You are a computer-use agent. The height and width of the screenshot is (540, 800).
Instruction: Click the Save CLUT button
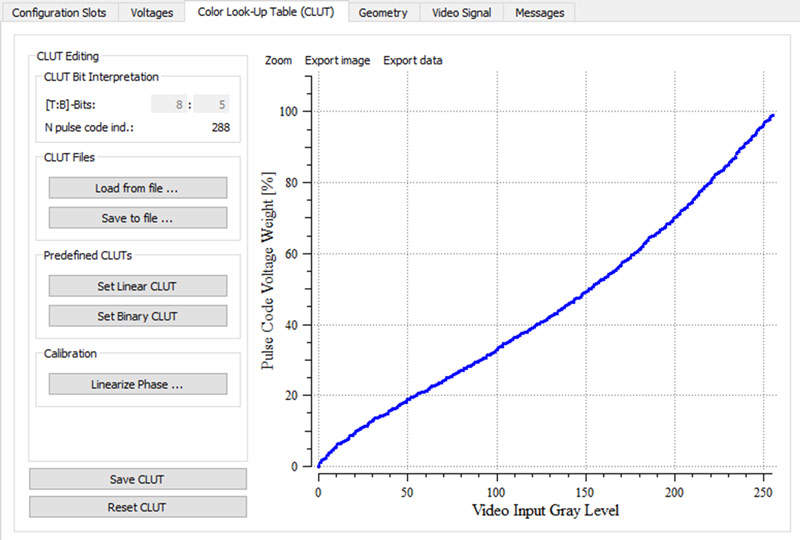pos(137,479)
